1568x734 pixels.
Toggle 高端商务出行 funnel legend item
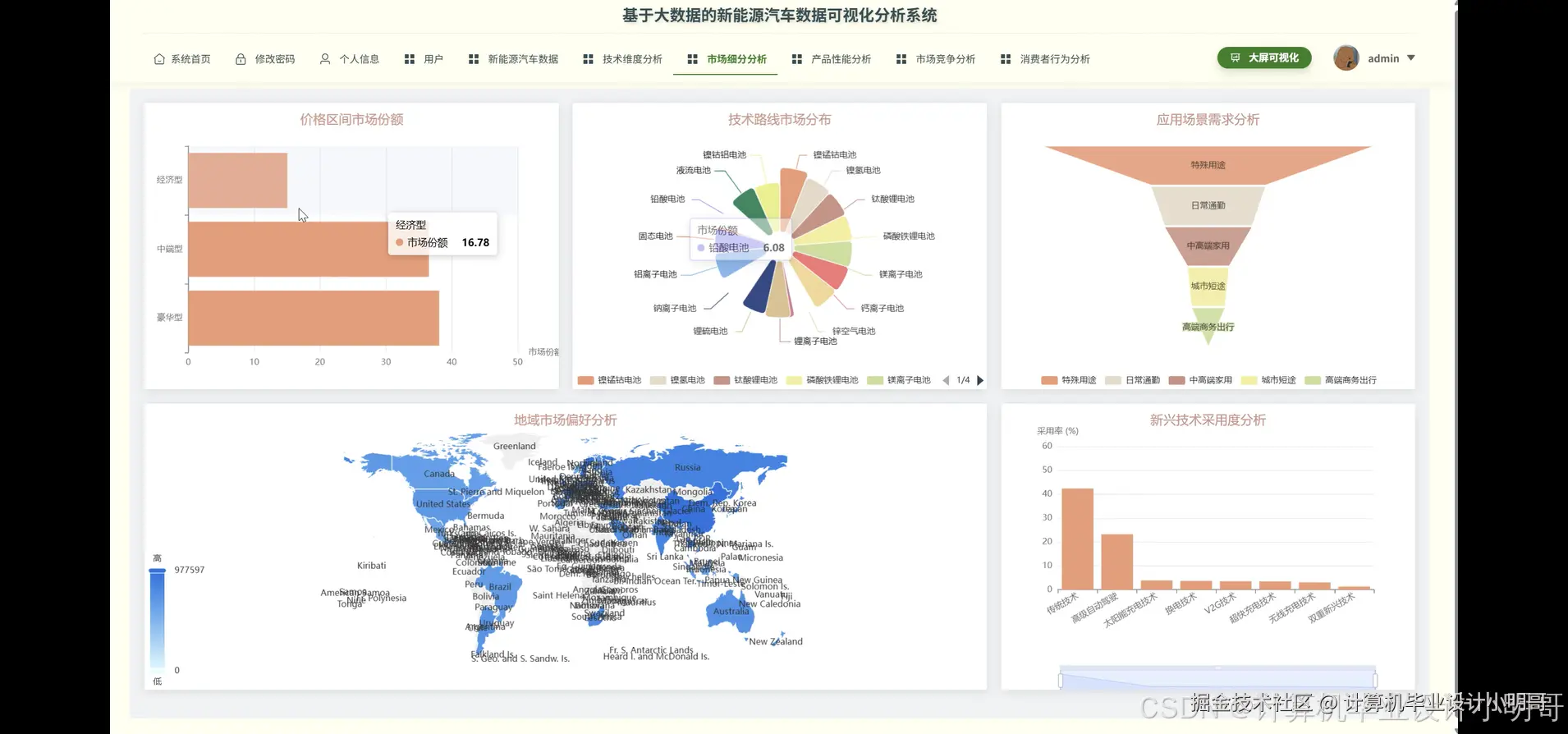(1341, 380)
